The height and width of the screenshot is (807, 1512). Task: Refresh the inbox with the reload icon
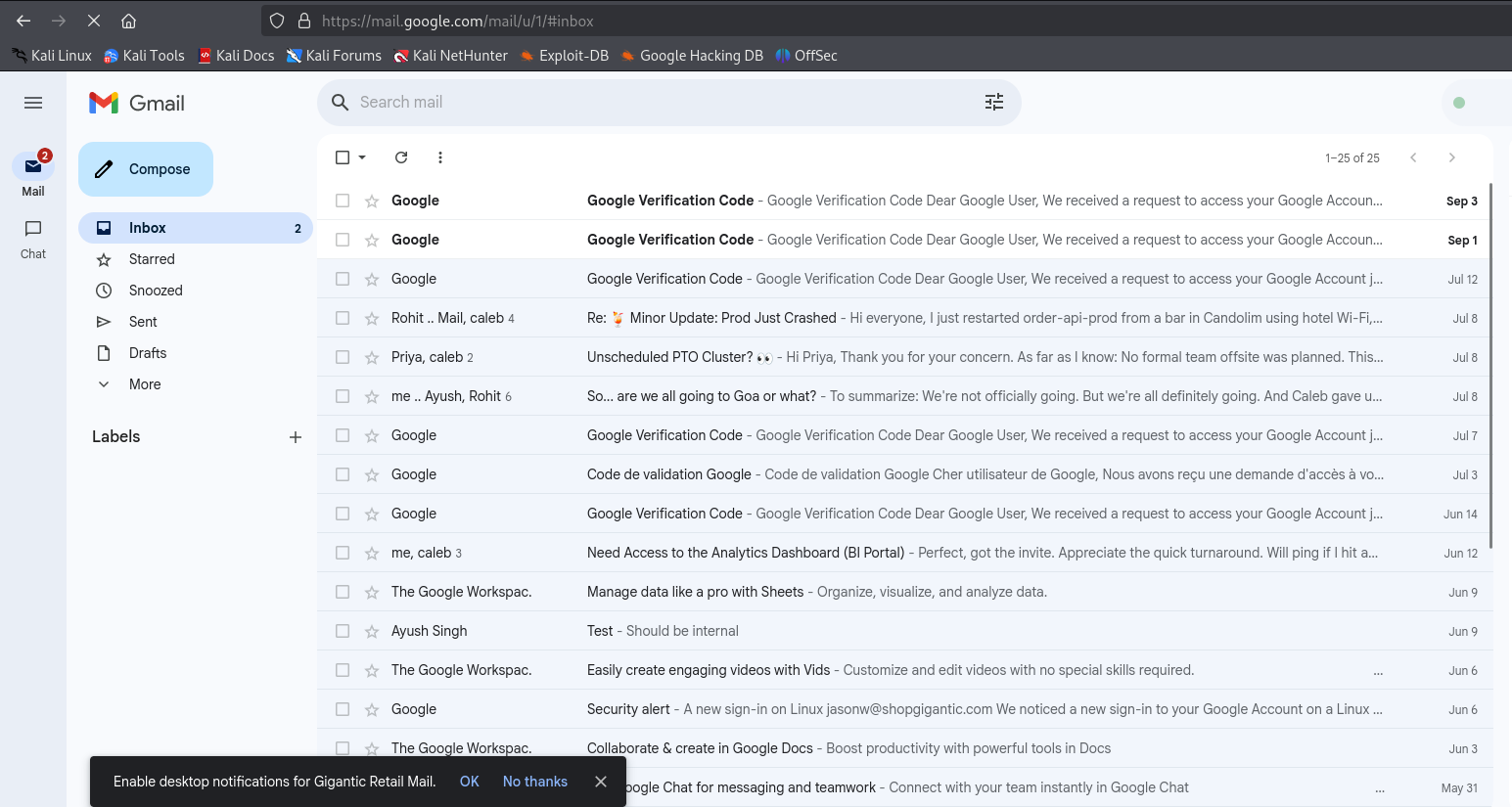401,157
